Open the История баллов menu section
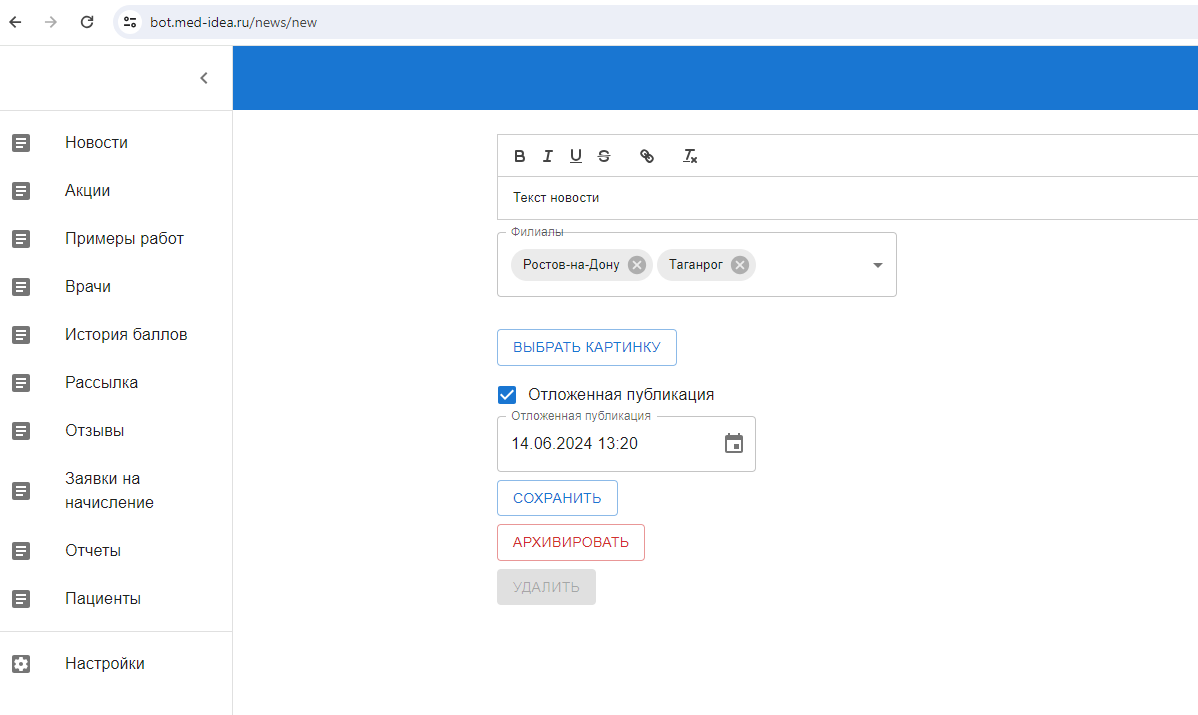 [x=116, y=335]
